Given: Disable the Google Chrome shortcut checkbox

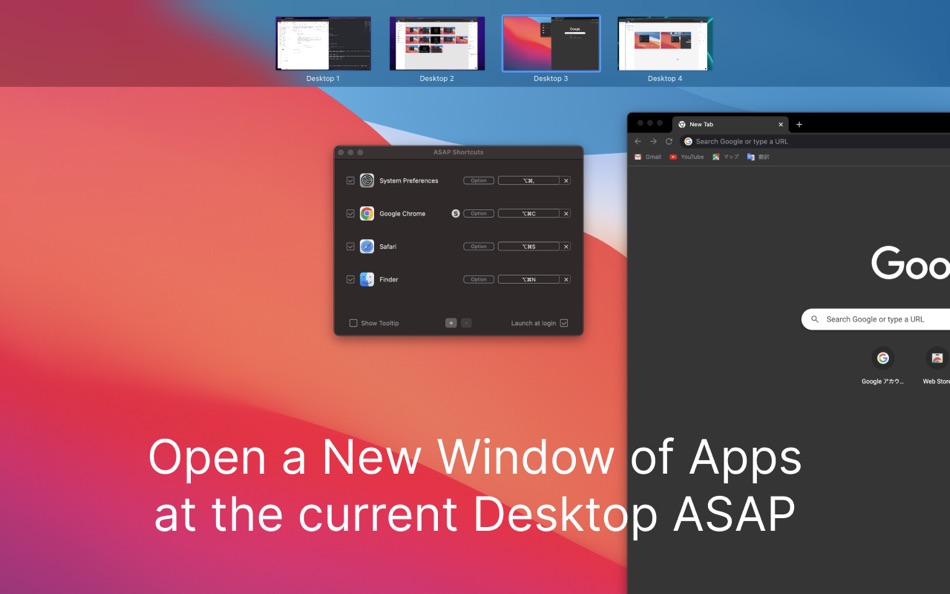Looking at the screenshot, I should click(x=350, y=213).
